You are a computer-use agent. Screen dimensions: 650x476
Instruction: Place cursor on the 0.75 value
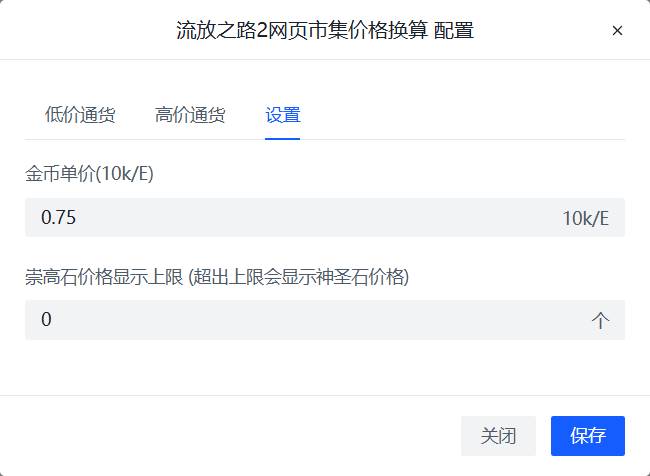click(59, 218)
